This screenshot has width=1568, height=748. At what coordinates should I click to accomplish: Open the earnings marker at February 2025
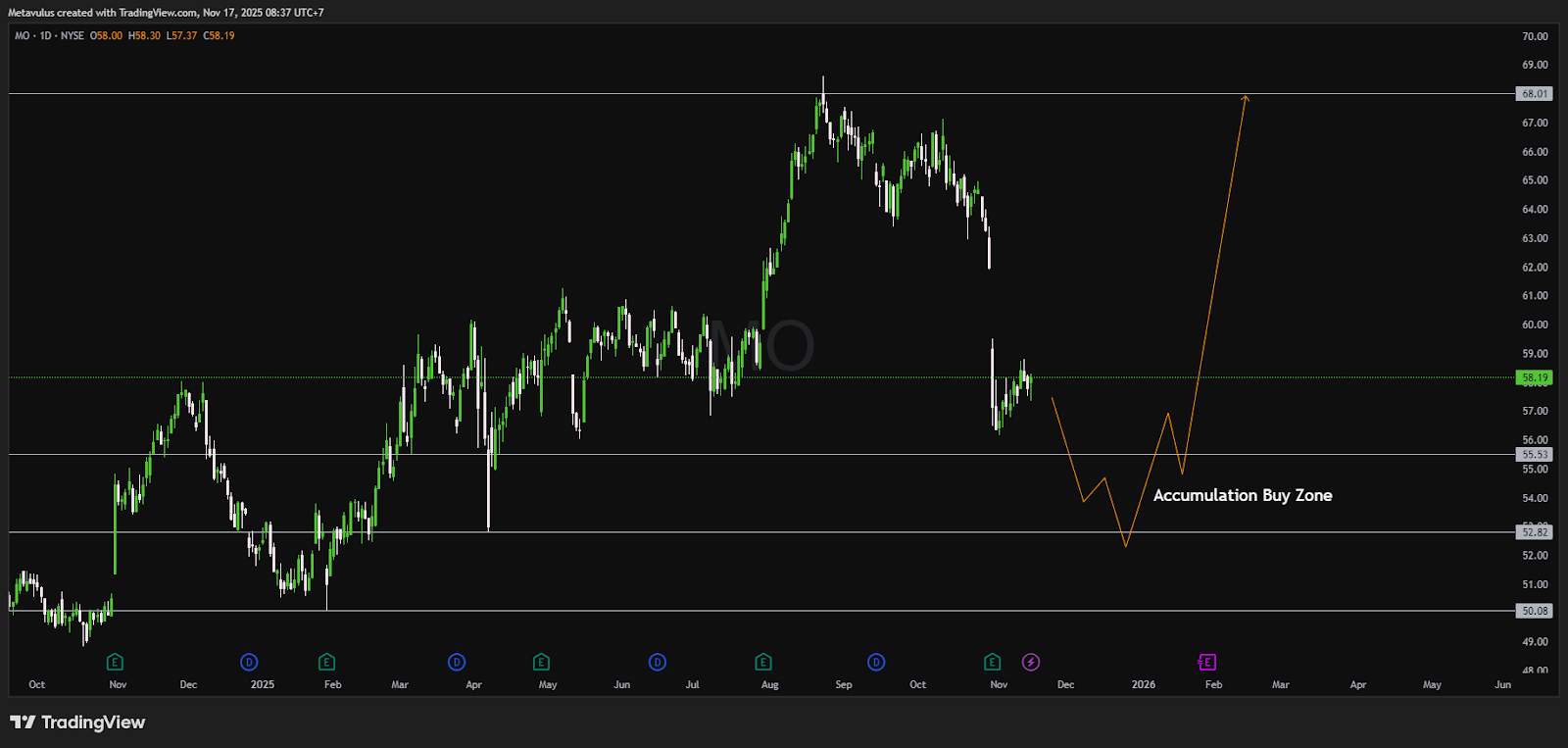[327, 663]
